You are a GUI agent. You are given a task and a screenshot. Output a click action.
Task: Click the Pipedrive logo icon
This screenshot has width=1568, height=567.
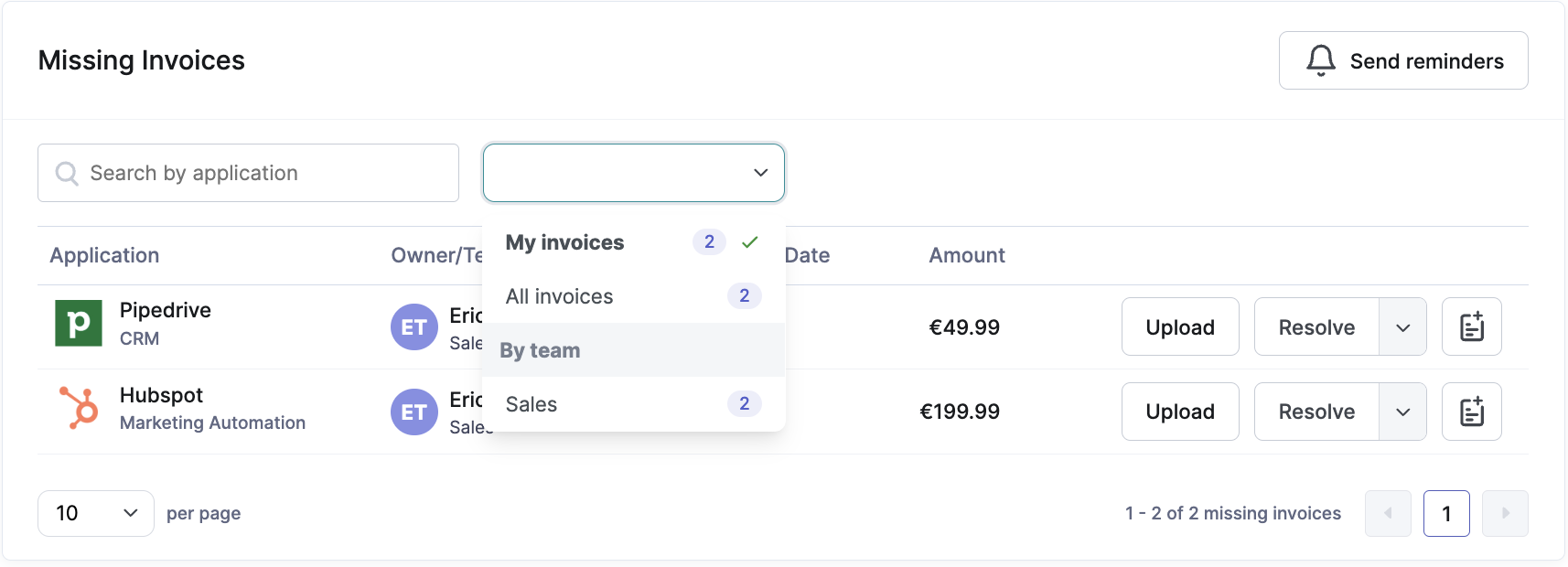point(79,324)
